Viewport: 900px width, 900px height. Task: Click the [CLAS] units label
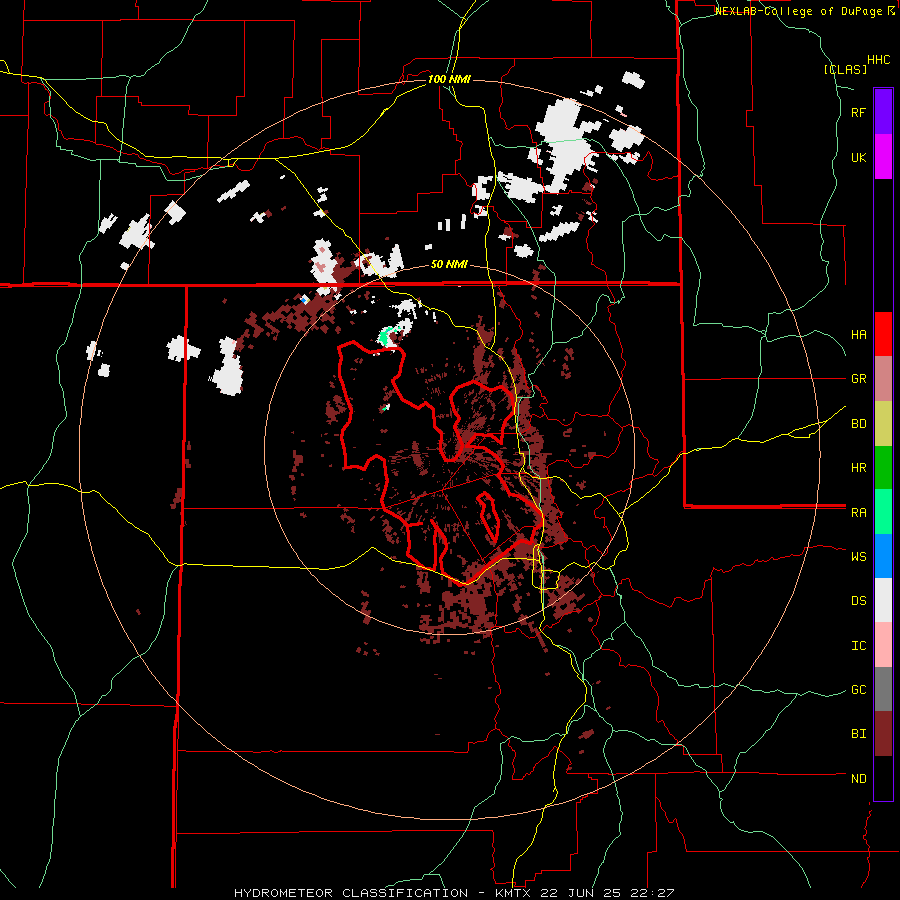(845, 69)
